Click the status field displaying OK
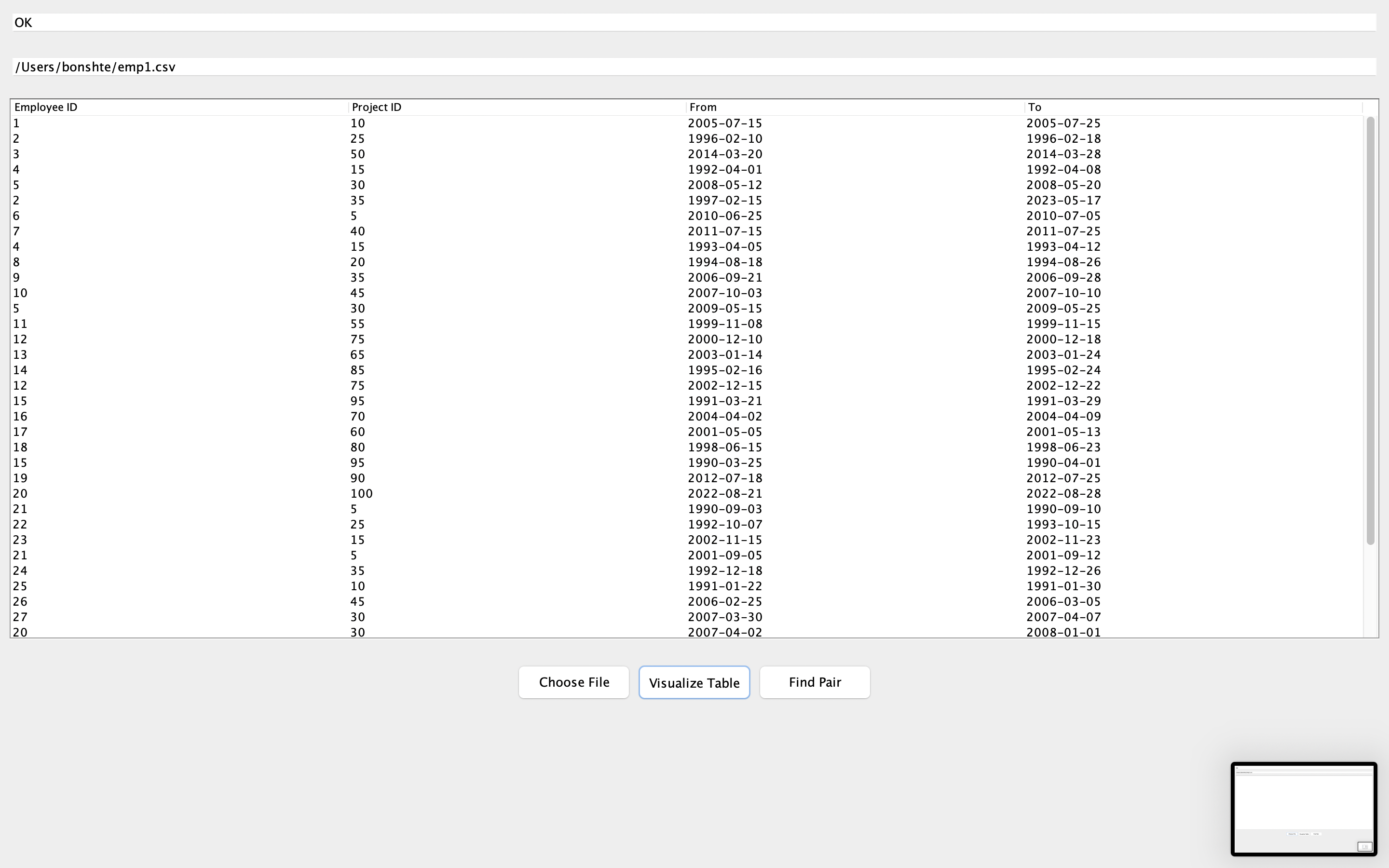The image size is (1389, 868). coord(344,22)
